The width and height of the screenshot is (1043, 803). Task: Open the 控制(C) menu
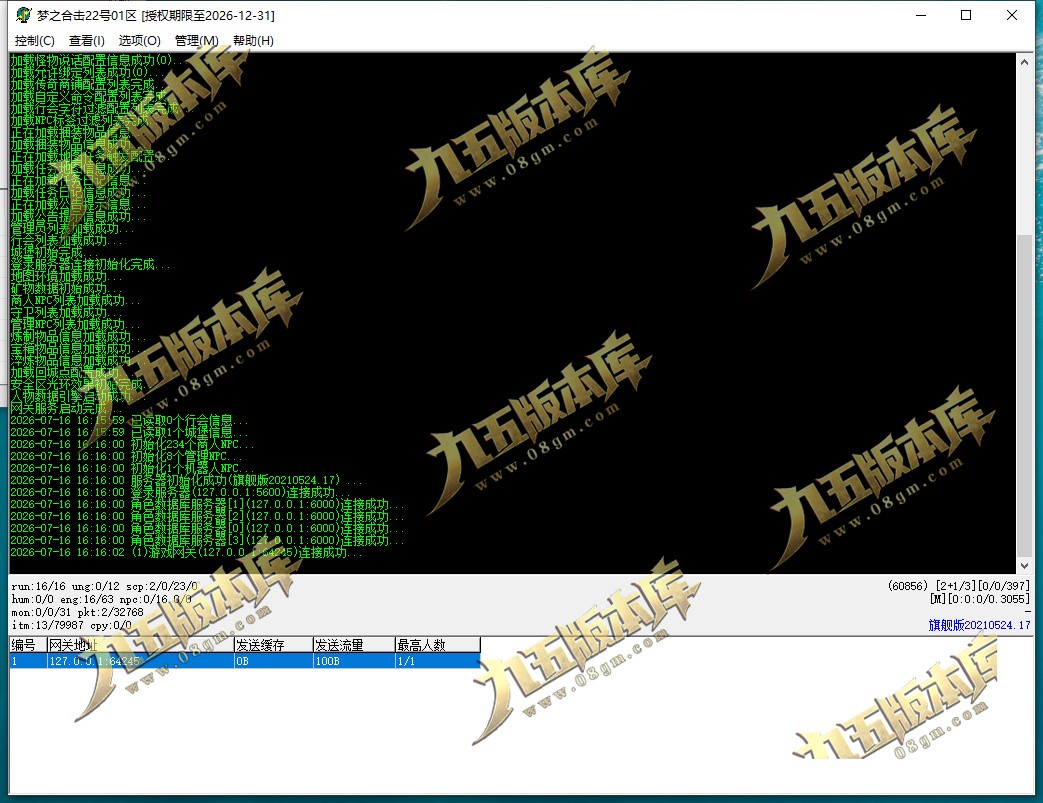pyautogui.click(x=35, y=41)
